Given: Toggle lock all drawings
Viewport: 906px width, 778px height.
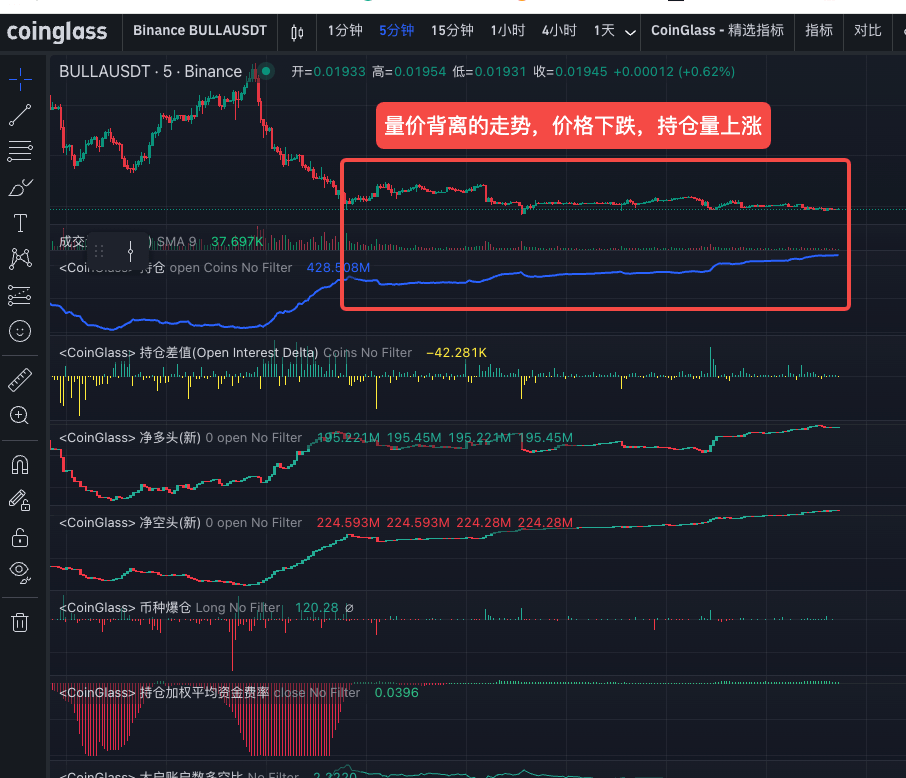Looking at the screenshot, I should tap(20, 537).
